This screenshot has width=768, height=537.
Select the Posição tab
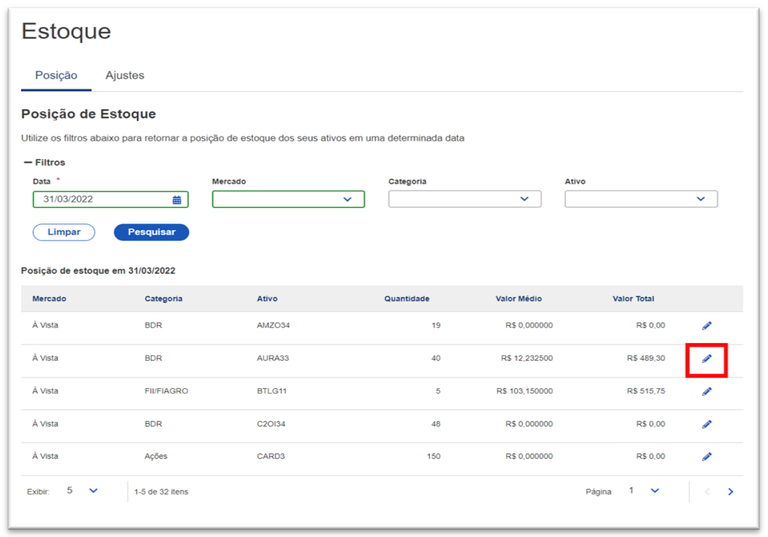pos(56,76)
